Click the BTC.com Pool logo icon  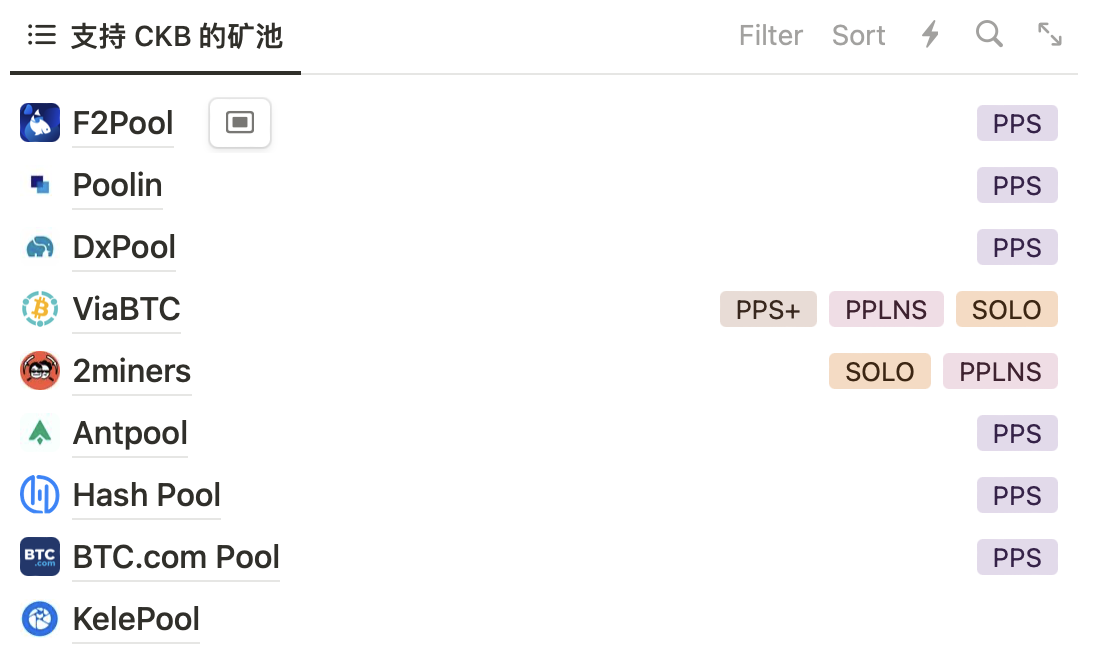click(40, 557)
